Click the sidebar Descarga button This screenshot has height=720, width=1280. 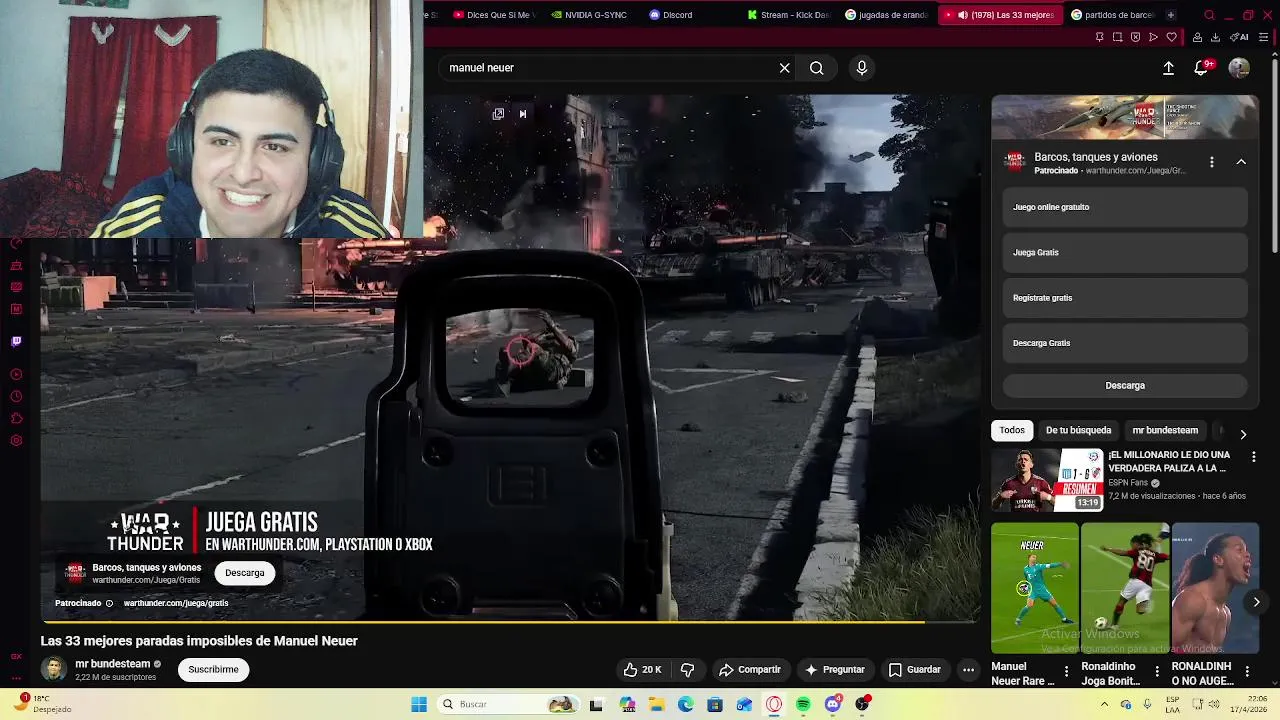(1125, 385)
